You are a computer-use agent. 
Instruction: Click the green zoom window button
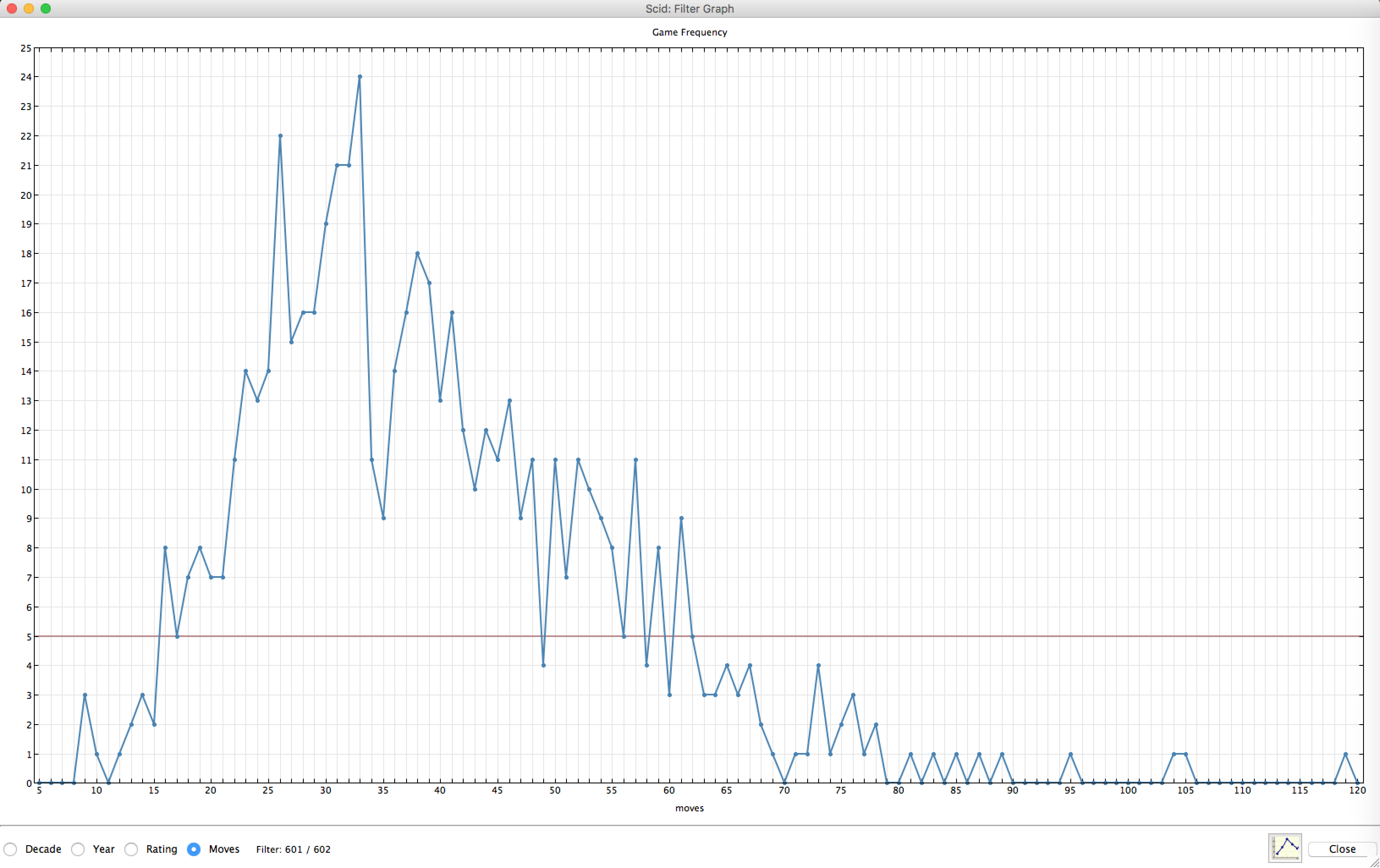pyautogui.click(x=46, y=8)
